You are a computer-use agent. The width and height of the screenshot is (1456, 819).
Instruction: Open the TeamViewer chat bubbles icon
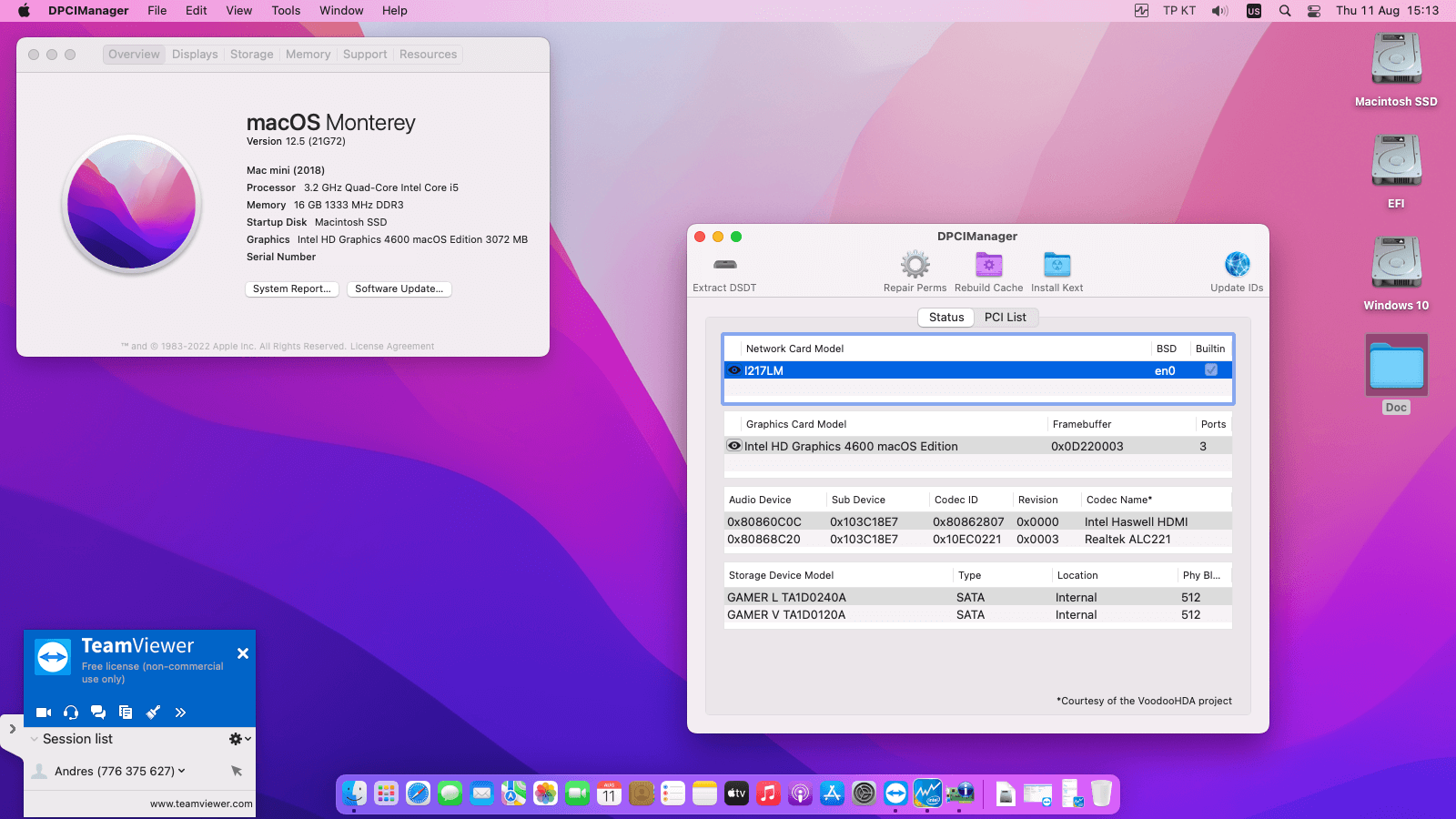coord(98,713)
